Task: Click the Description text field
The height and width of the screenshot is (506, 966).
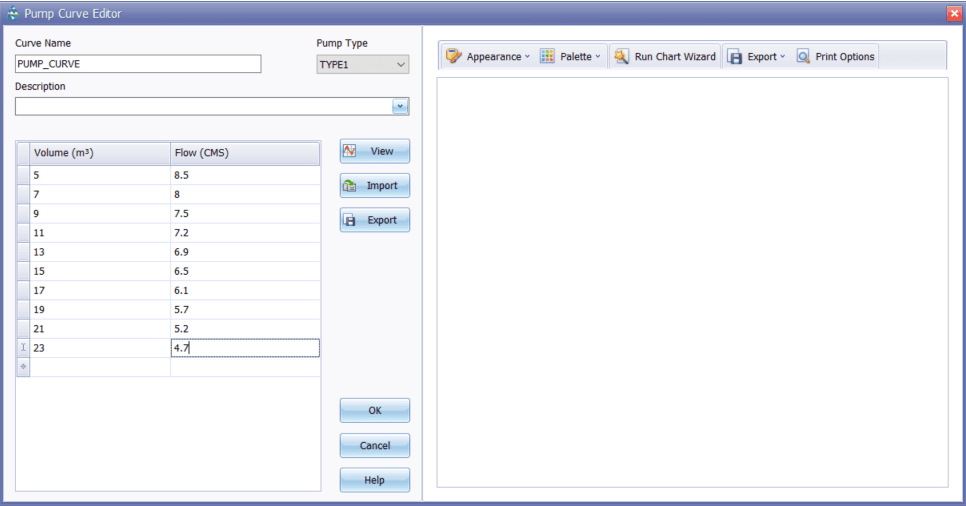Action: (203, 107)
